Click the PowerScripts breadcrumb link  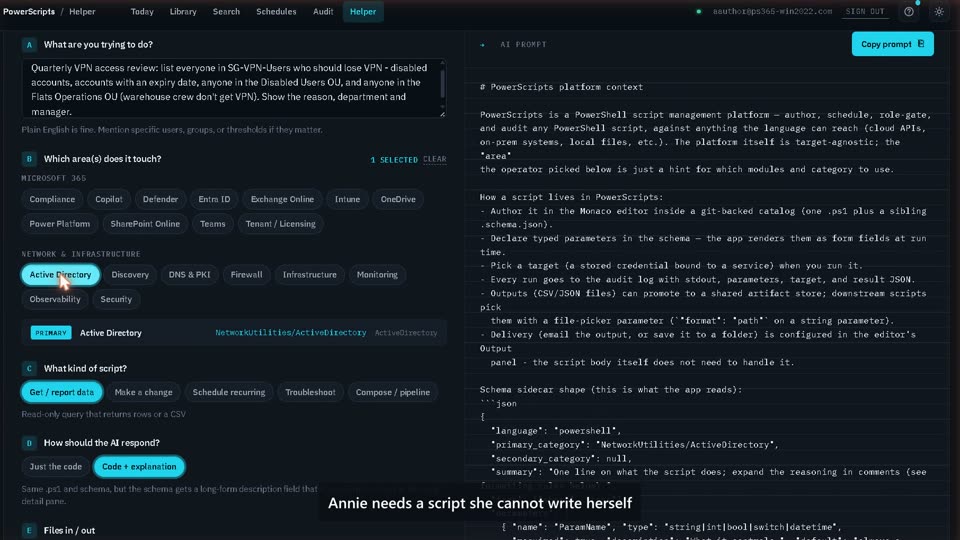[x=29, y=12]
